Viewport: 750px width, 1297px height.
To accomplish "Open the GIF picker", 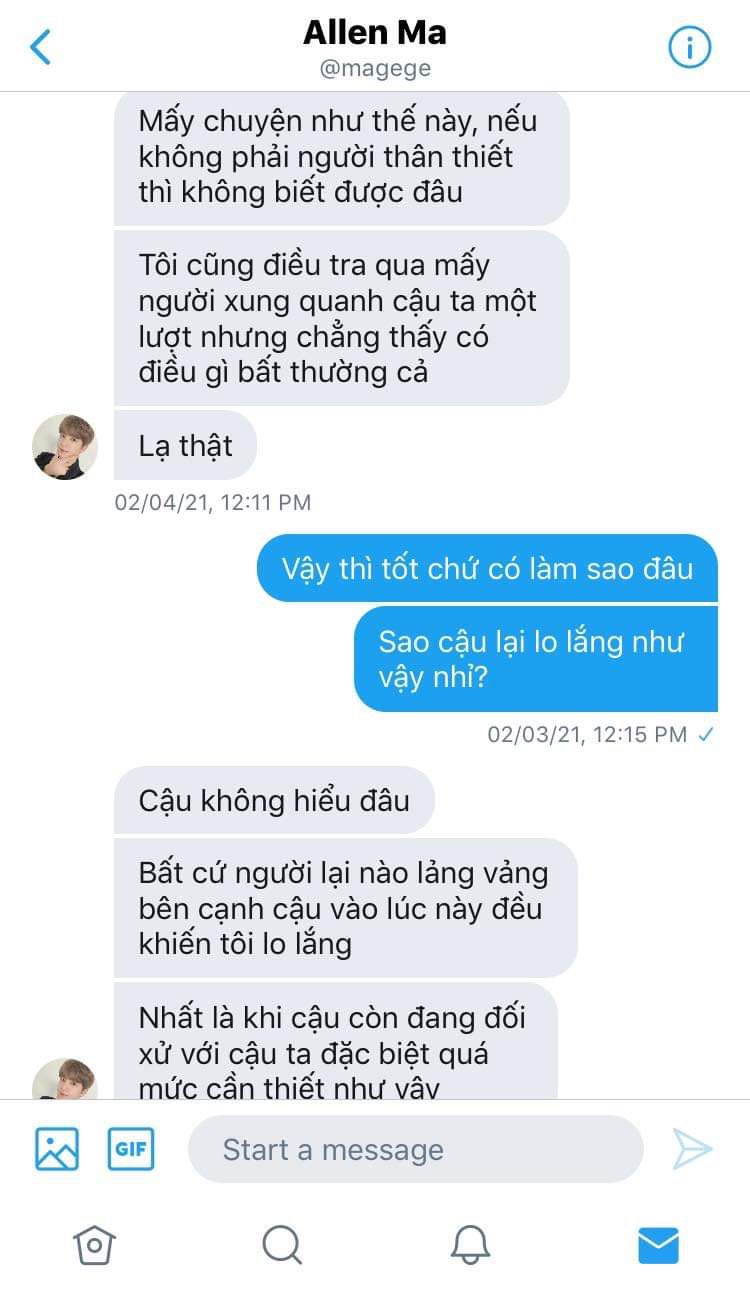I will [131, 1149].
